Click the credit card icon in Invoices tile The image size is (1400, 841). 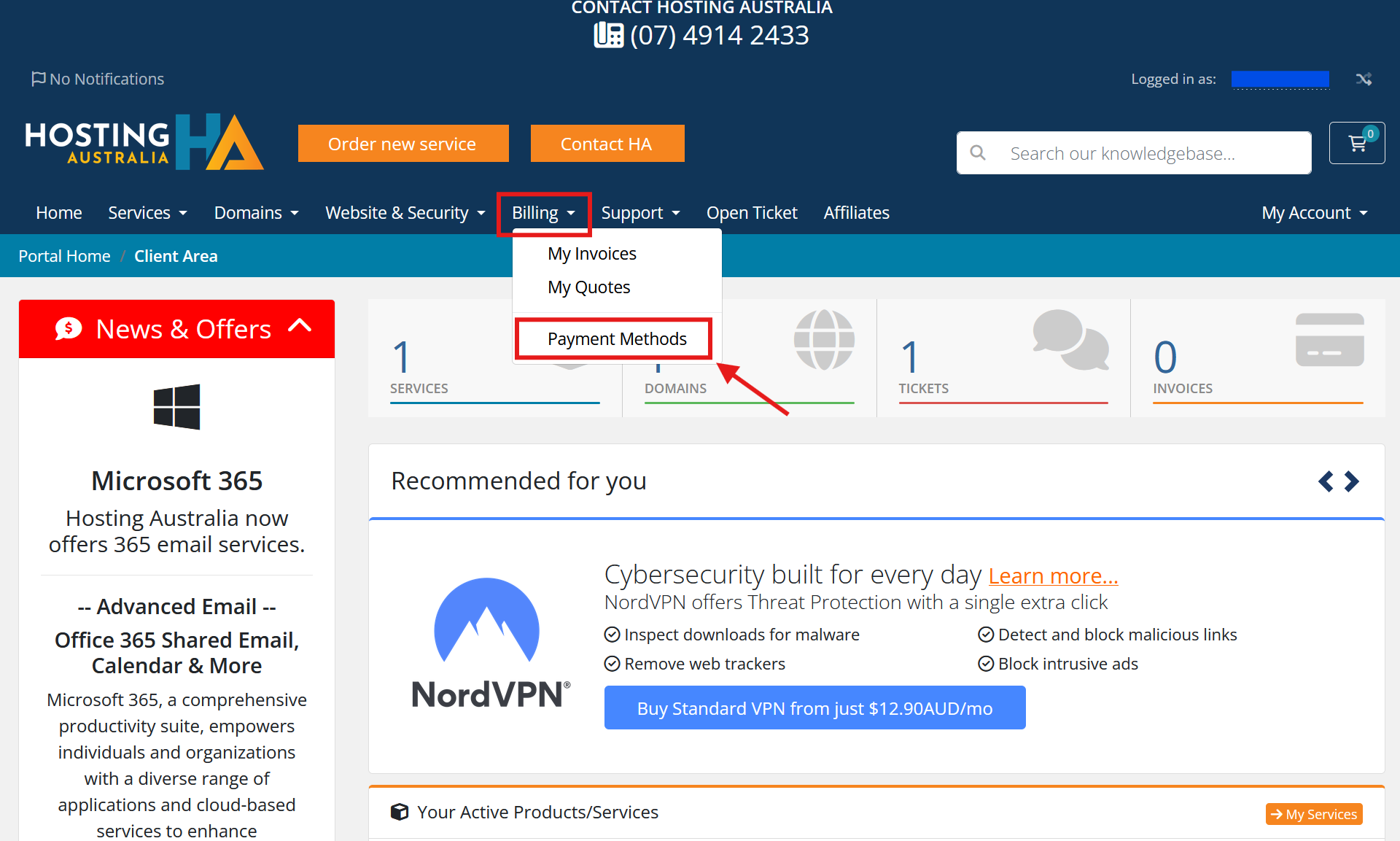tap(1330, 340)
